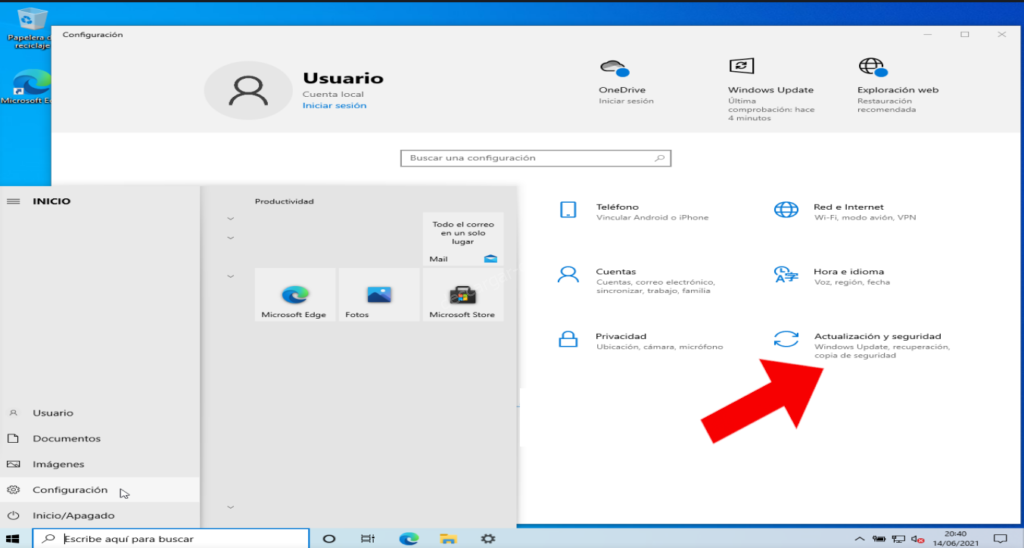The height and width of the screenshot is (548, 1024).
Task: Open the Microsoft Store tile
Action: tap(463, 295)
